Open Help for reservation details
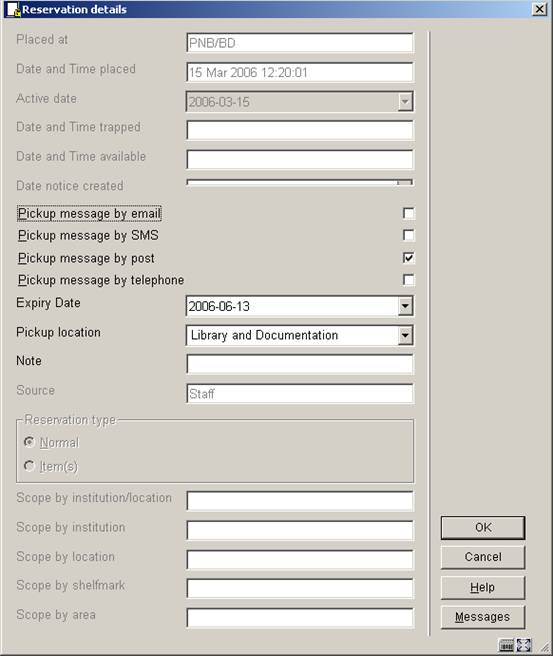Screen dimensions: 553x656 pyautogui.click(x=483, y=587)
